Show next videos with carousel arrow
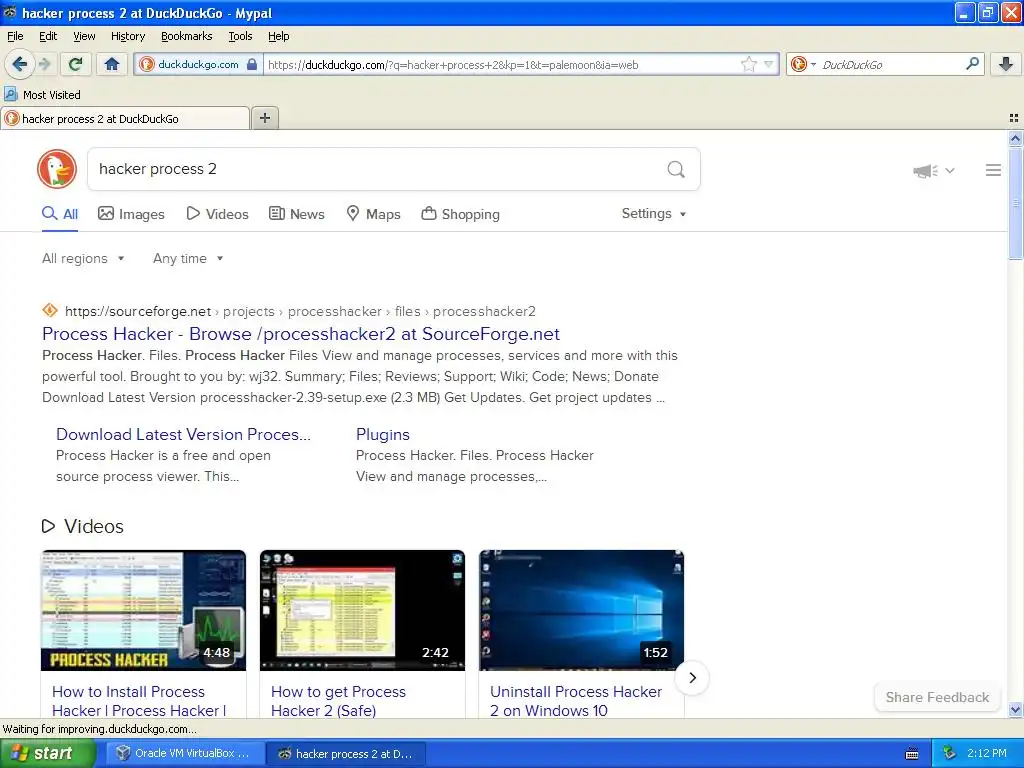The height and width of the screenshot is (768, 1024). [692, 678]
